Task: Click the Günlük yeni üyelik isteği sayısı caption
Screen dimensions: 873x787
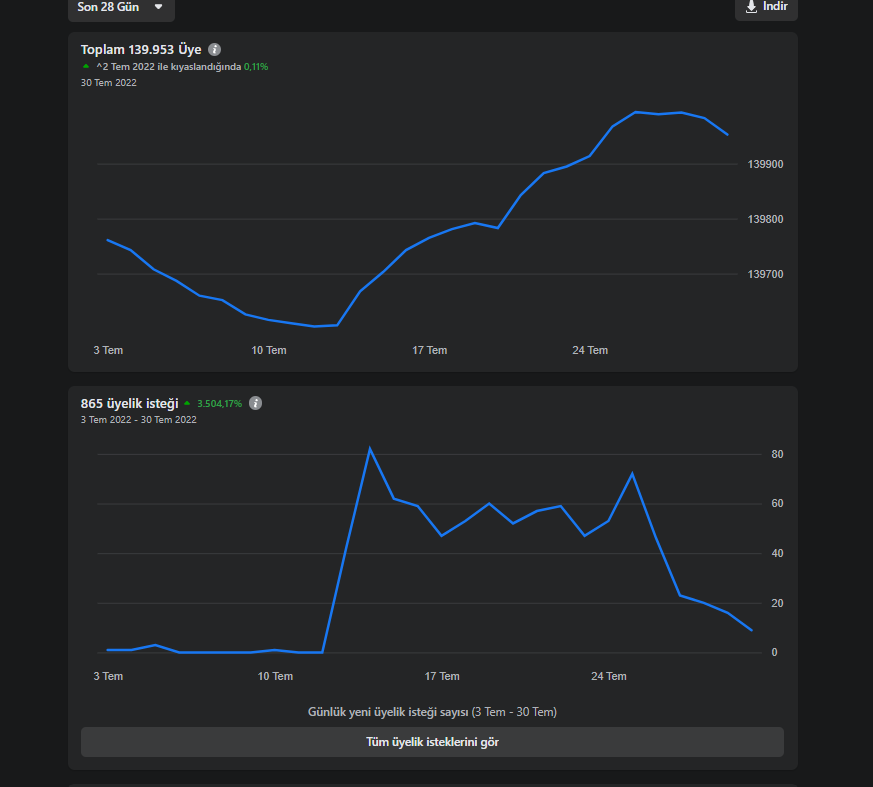Action: [x=432, y=712]
